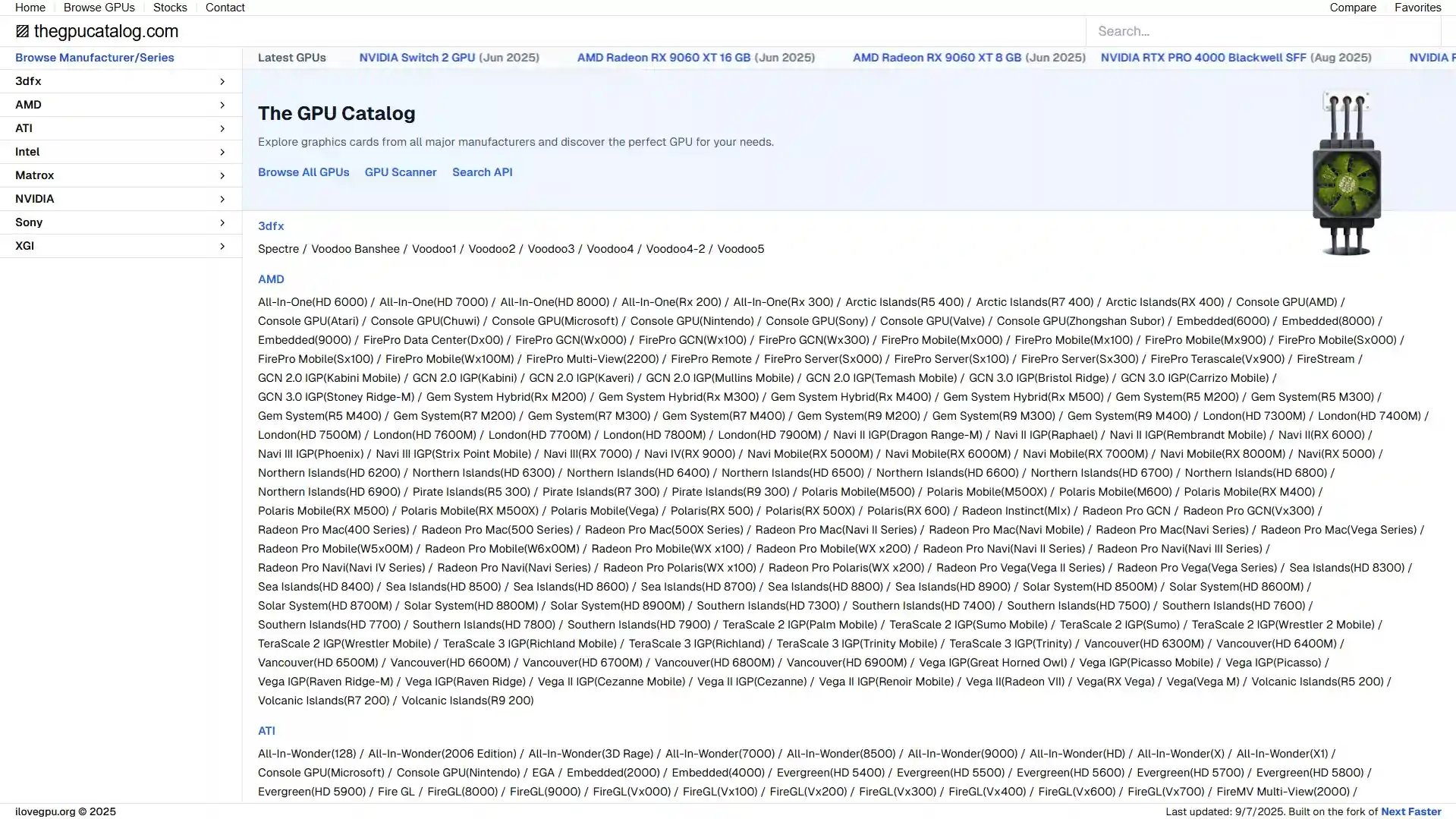Open the GPU Scanner link
Screen dimensions: 1456x819
pos(401,172)
